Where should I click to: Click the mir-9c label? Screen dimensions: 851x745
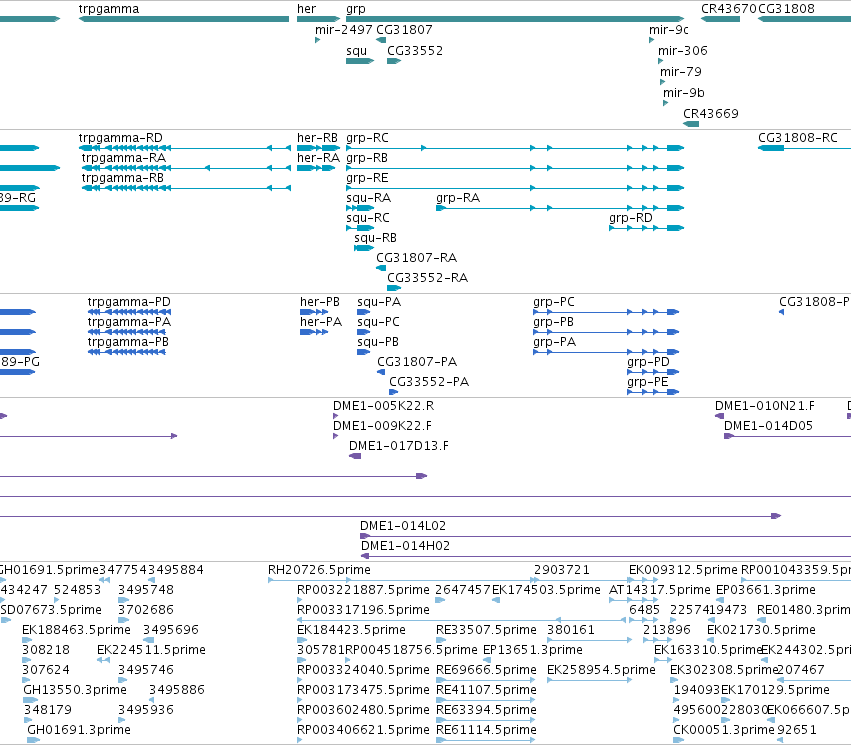(x=669, y=30)
